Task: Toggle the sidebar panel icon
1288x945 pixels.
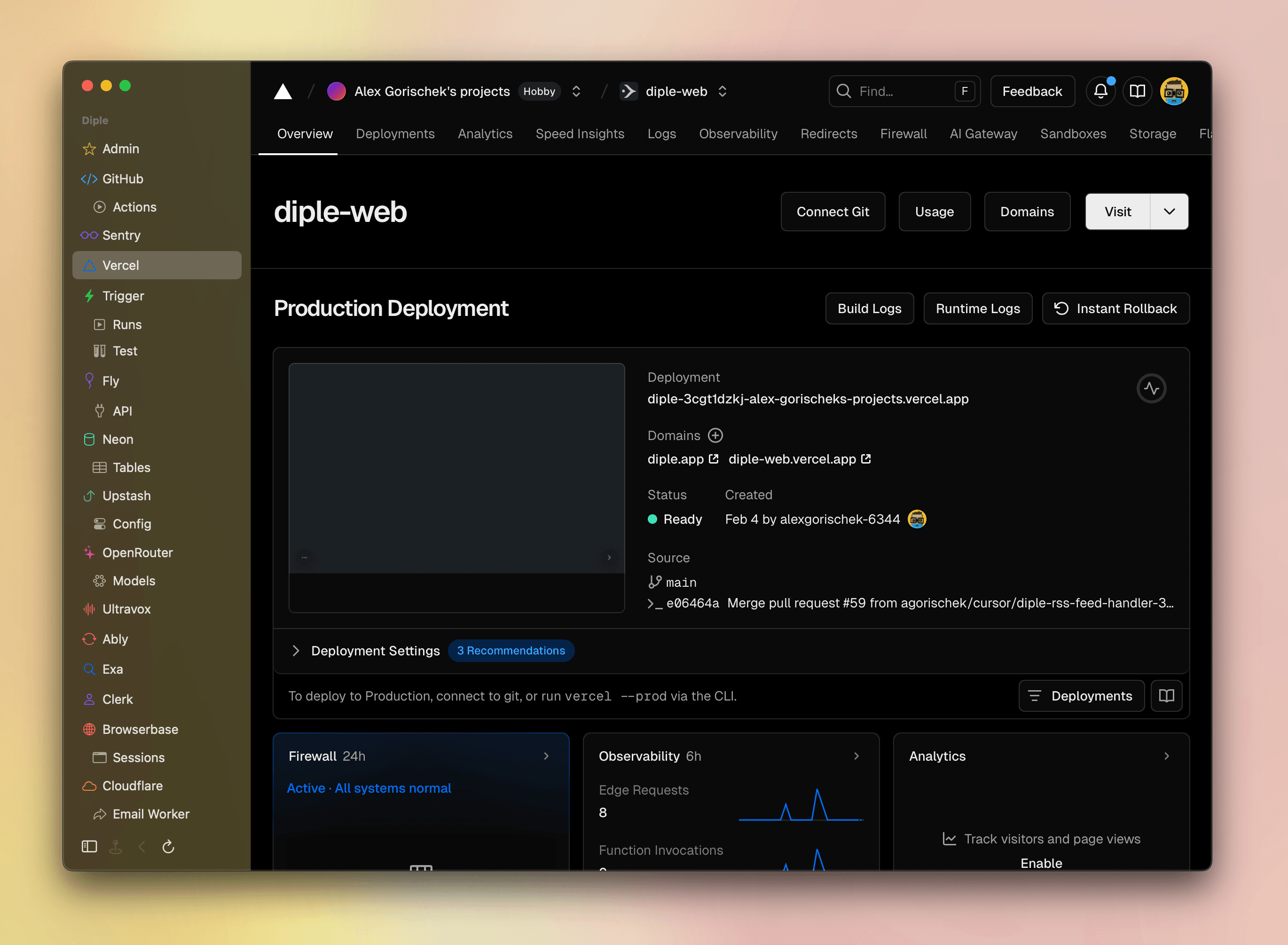Action: coord(89,847)
